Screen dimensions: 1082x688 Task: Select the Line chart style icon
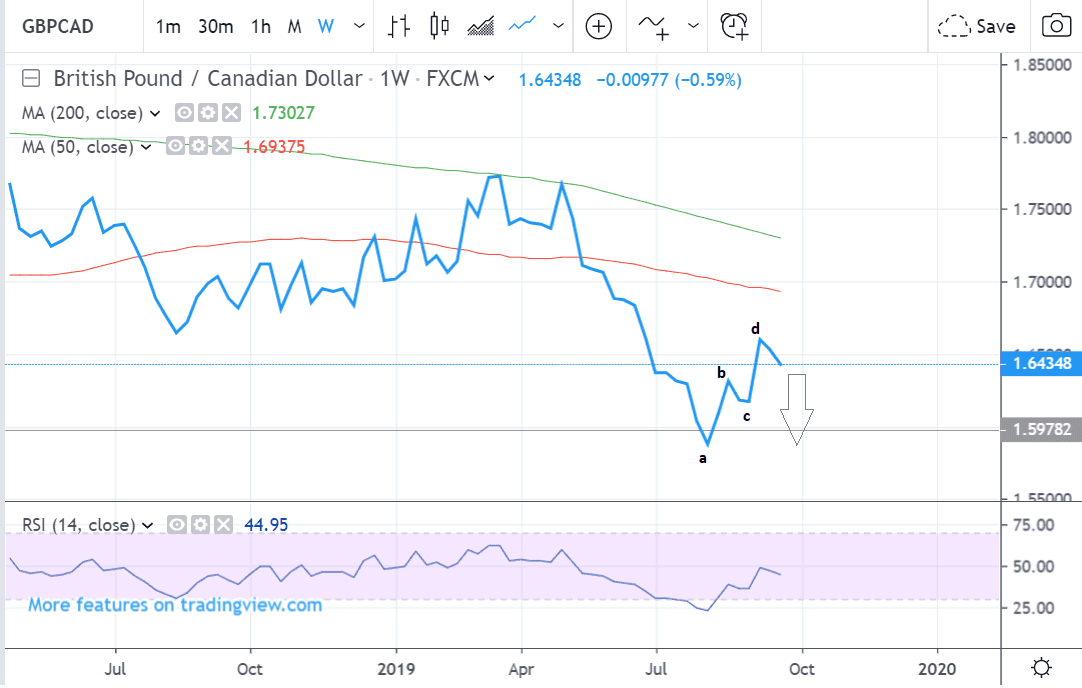[x=522, y=26]
